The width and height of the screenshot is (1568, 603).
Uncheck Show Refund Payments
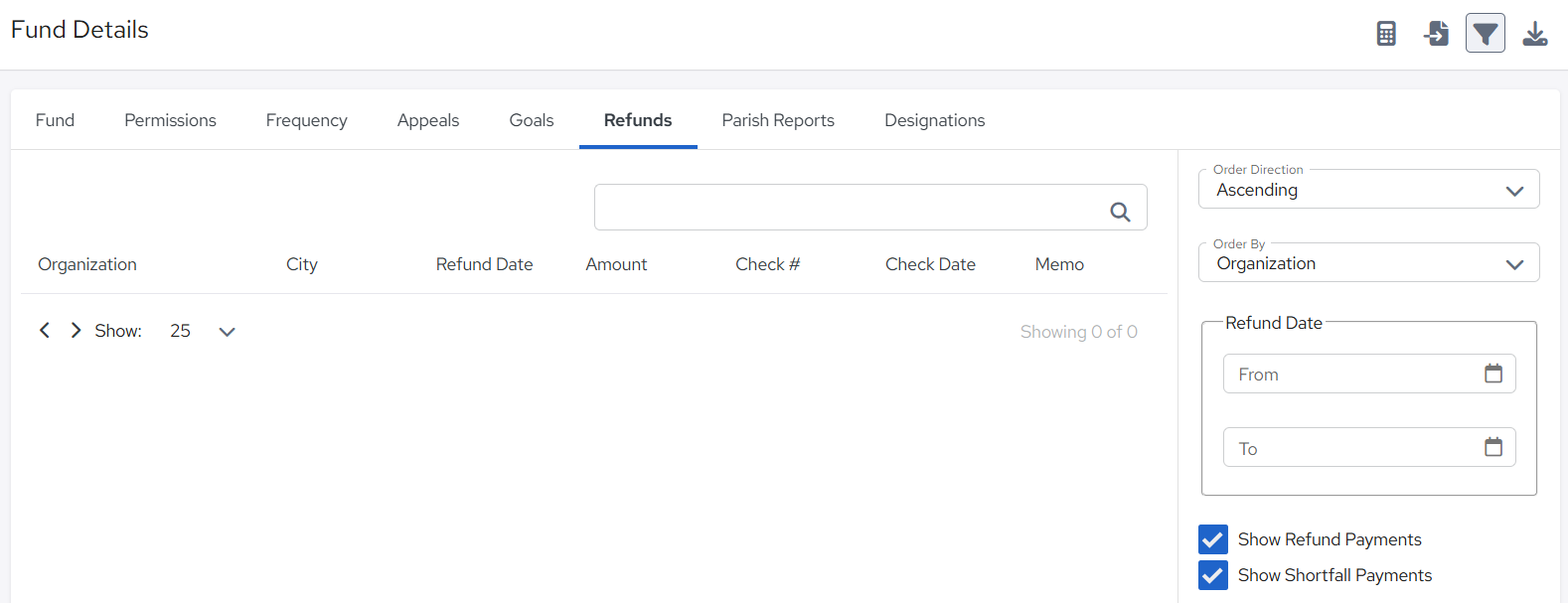pyautogui.click(x=1213, y=539)
